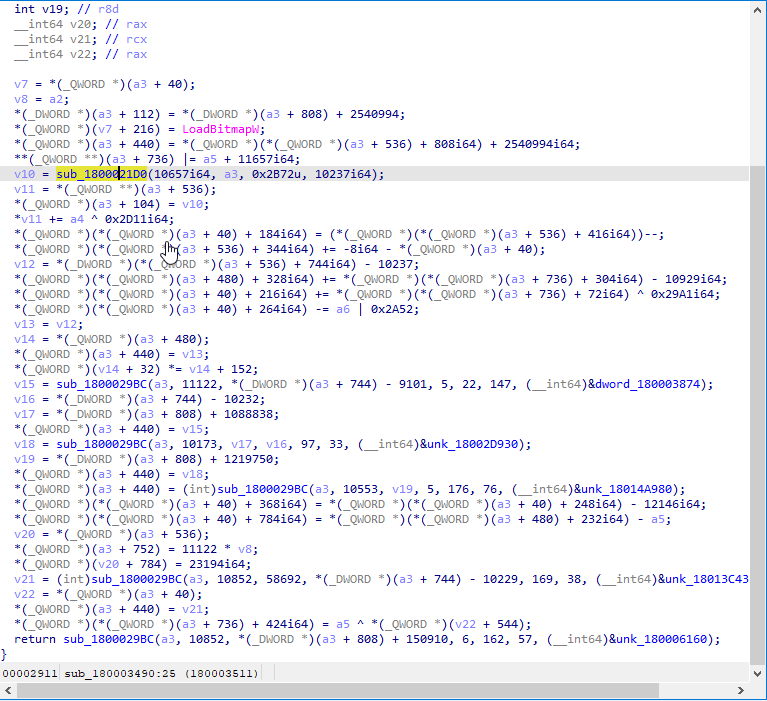Click sub_1800029BC in the v18 assignment
Viewport: 767px width, 701px height.
tap(101, 444)
